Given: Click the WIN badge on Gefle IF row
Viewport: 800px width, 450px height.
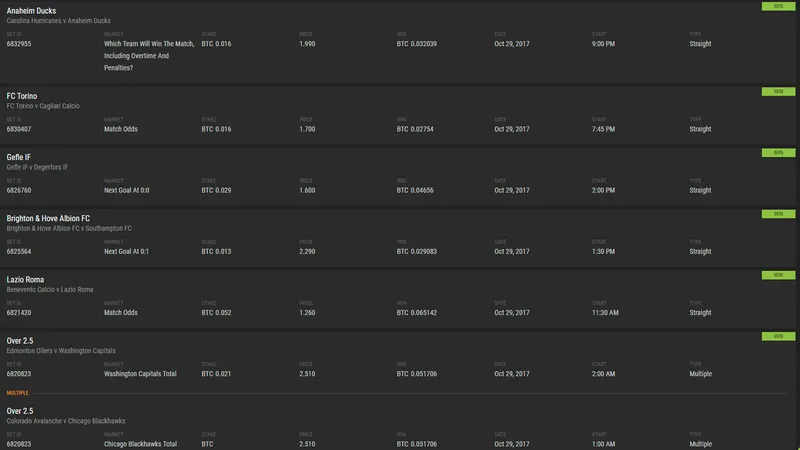Looking at the screenshot, I should (x=778, y=153).
